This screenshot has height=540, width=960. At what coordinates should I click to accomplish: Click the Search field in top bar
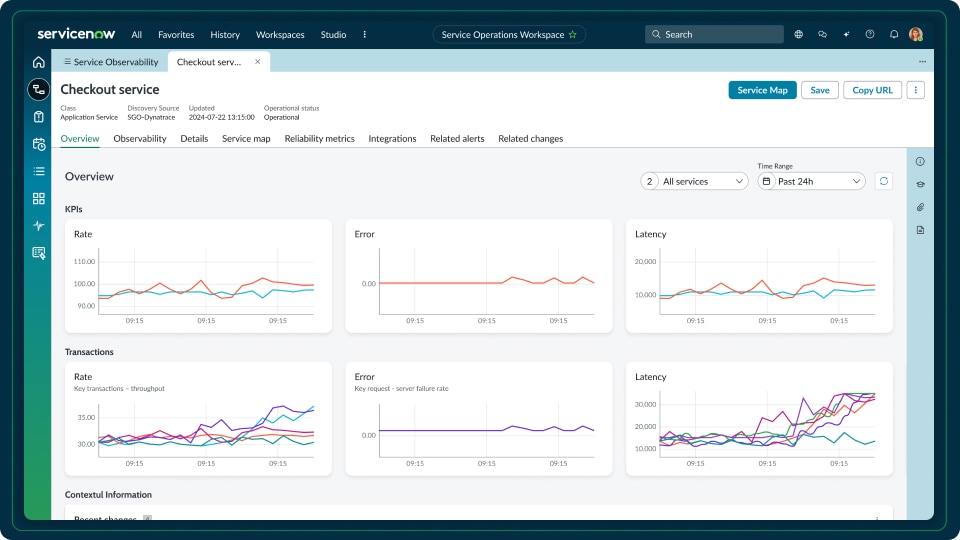(714, 34)
